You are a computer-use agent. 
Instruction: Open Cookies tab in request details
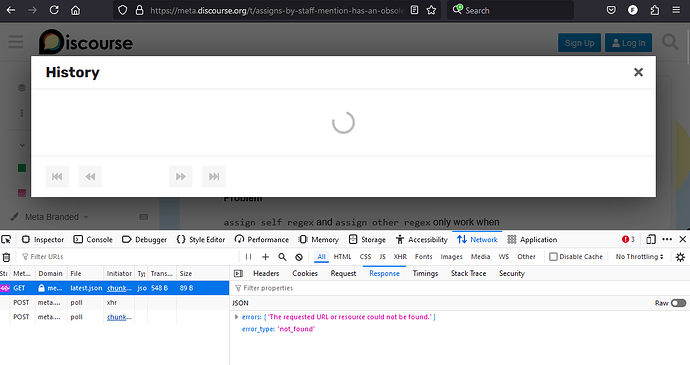pyautogui.click(x=305, y=273)
